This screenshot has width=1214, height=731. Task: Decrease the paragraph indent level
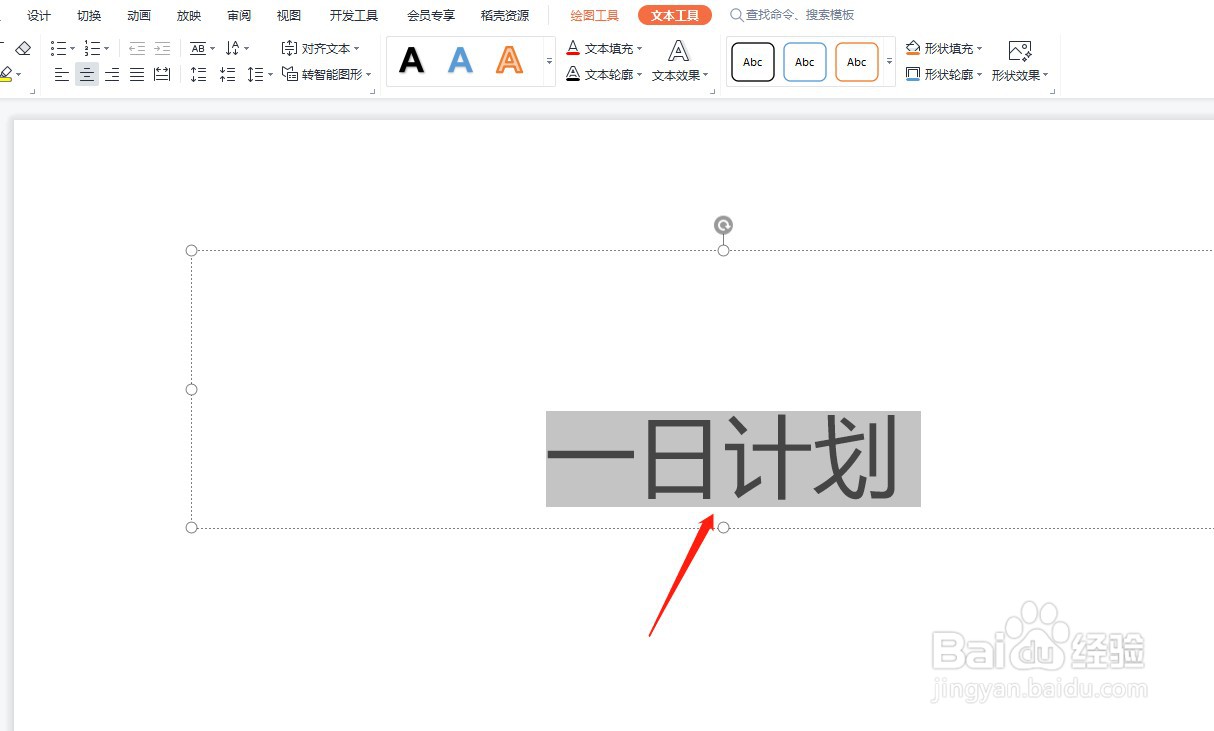137,48
